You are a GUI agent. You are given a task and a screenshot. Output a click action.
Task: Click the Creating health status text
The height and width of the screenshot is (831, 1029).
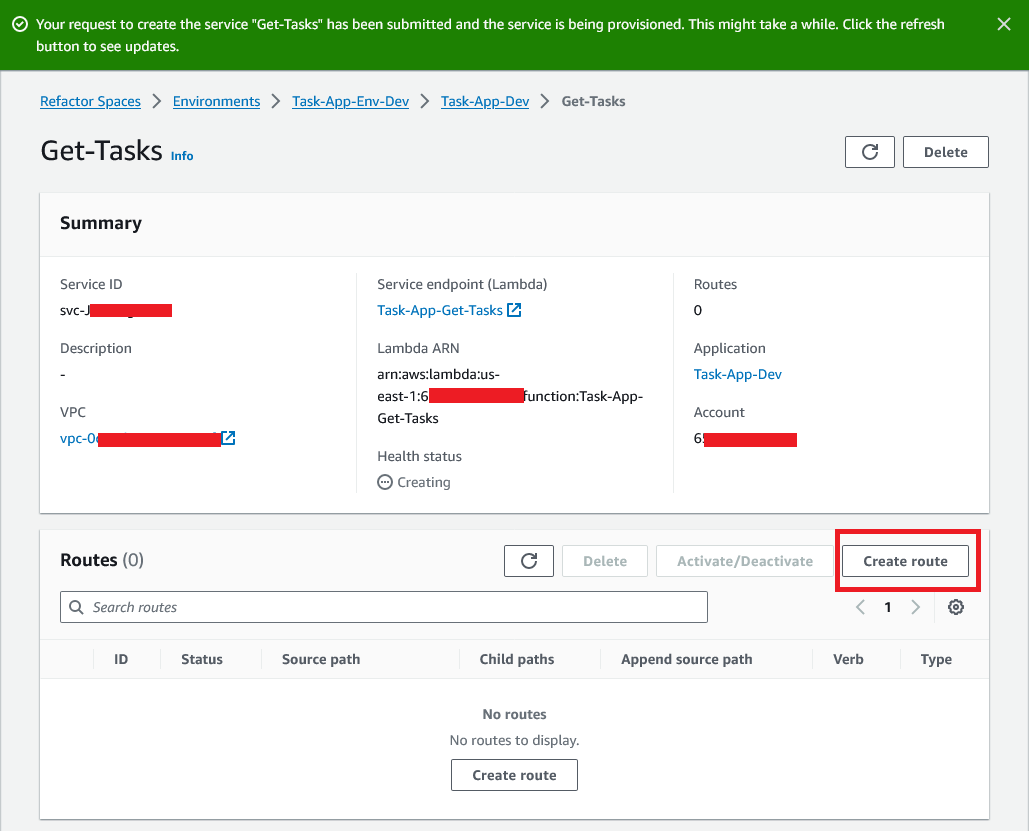424,482
